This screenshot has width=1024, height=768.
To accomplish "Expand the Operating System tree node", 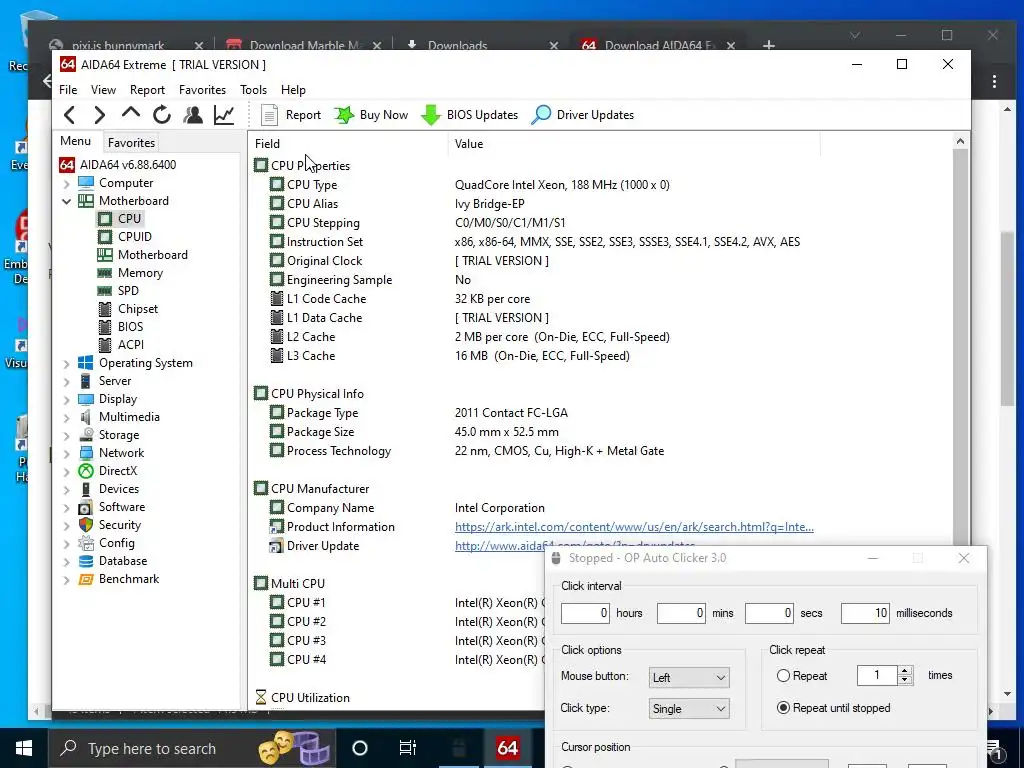I will pyautogui.click(x=67, y=364).
